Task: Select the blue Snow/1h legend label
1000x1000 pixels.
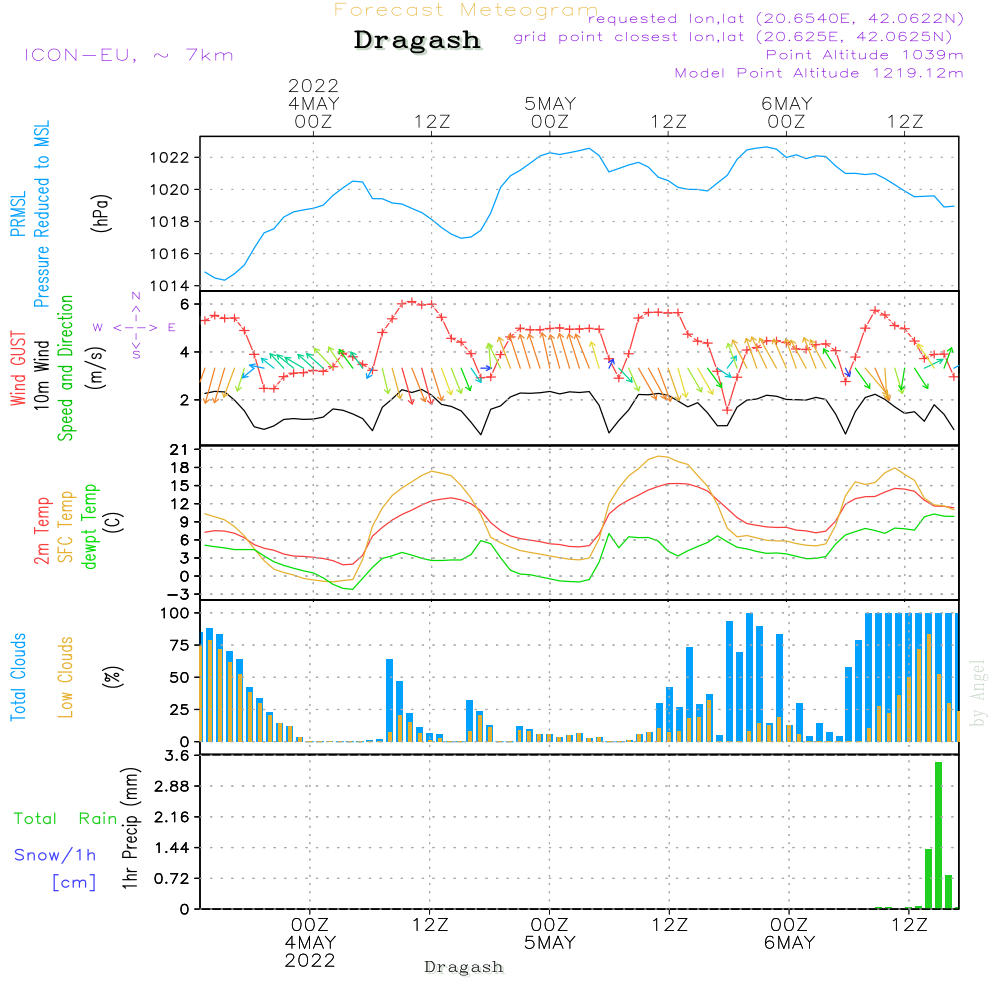Action: click(55, 855)
